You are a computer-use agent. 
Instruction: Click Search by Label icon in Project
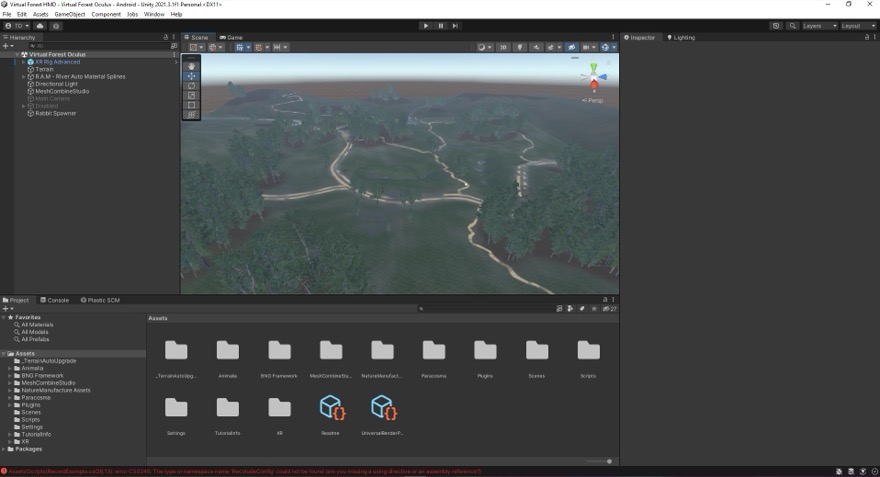582,309
